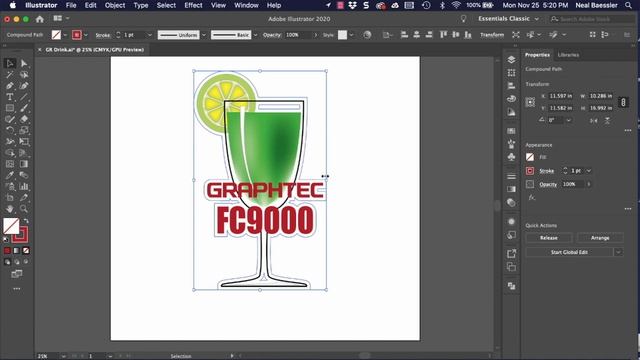640x360 pixels.
Task: Click the Start Global Edit button
Action: (x=569, y=252)
